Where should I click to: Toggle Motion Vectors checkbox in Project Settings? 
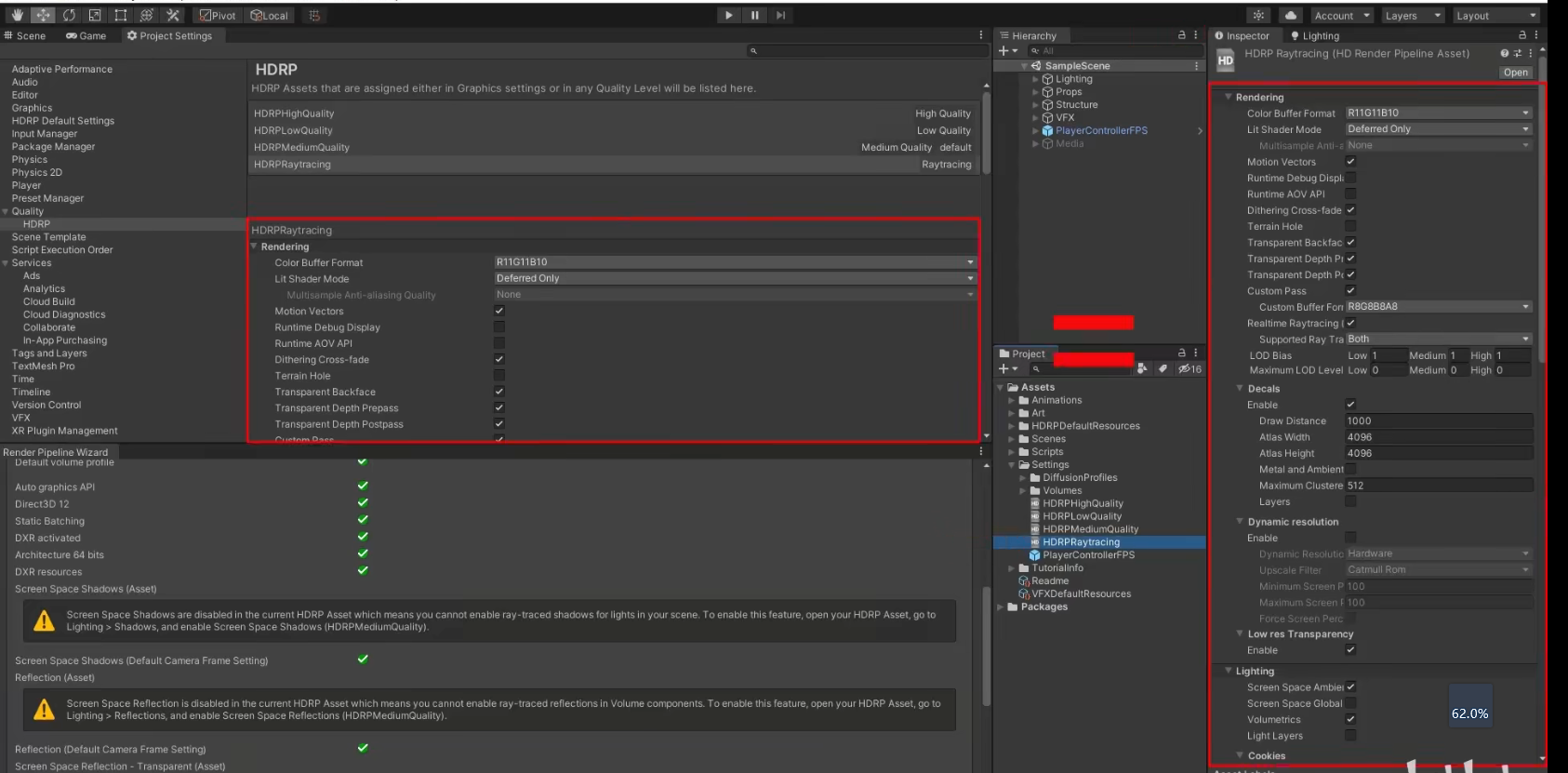tap(499, 311)
